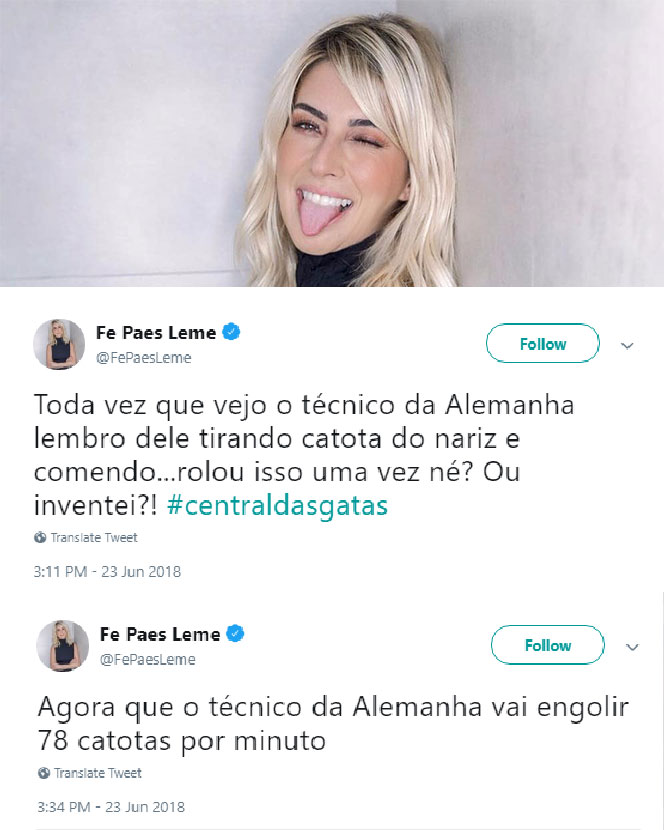Click @FePaesLeme handle in the first tweet
664x830 pixels.
[143, 358]
